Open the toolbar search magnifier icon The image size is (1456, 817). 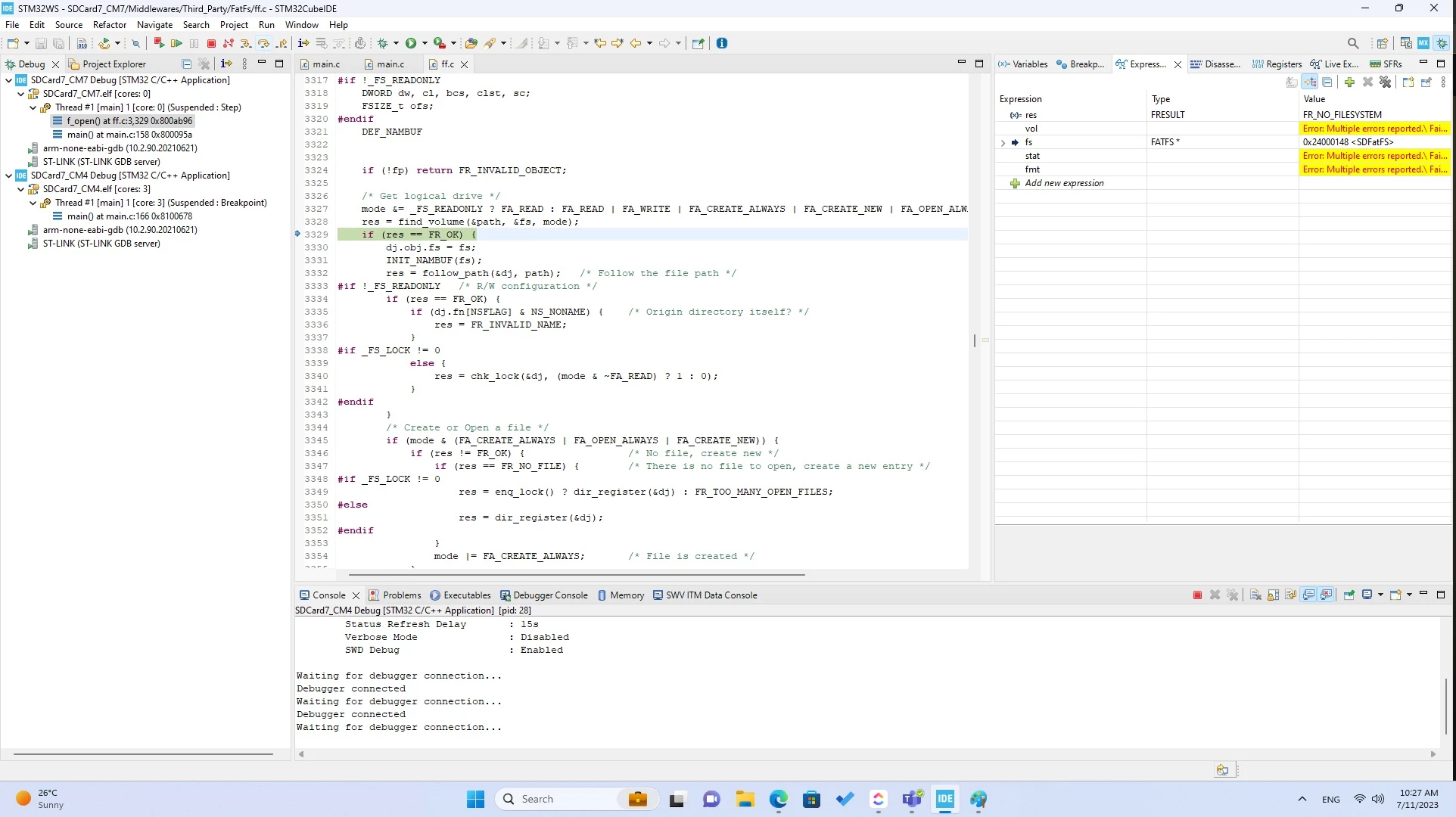1353,43
